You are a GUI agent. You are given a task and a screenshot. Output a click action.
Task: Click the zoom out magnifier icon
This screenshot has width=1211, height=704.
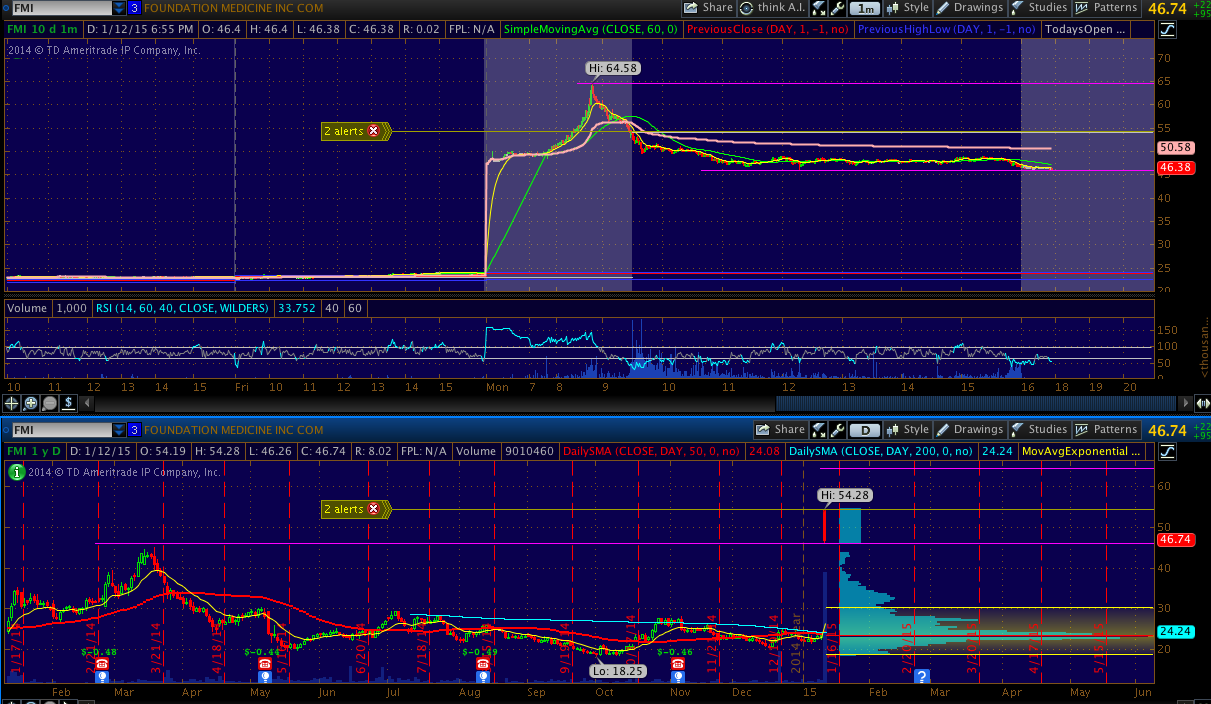pyautogui.click(x=49, y=403)
